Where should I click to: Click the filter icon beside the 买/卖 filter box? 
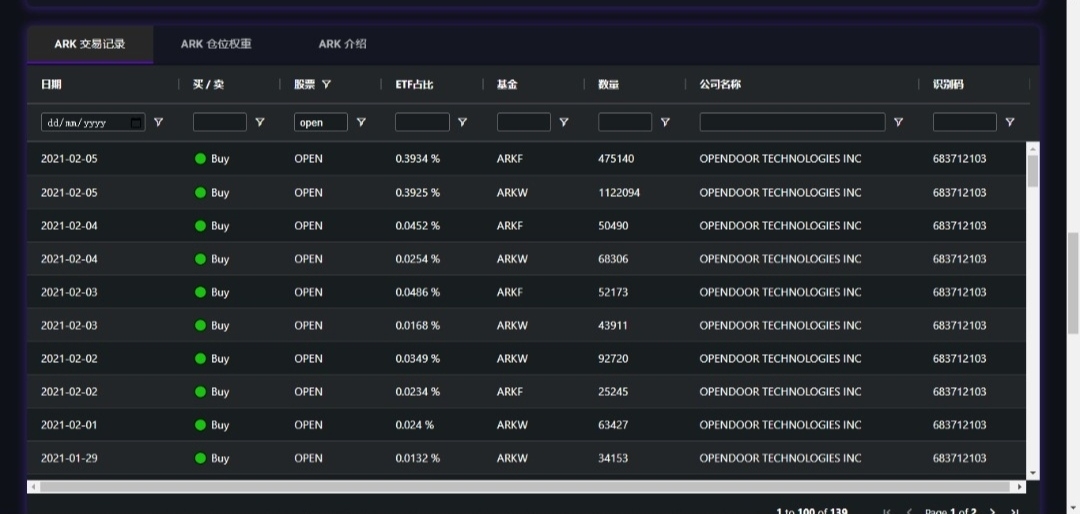pyautogui.click(x=260, y=122)
